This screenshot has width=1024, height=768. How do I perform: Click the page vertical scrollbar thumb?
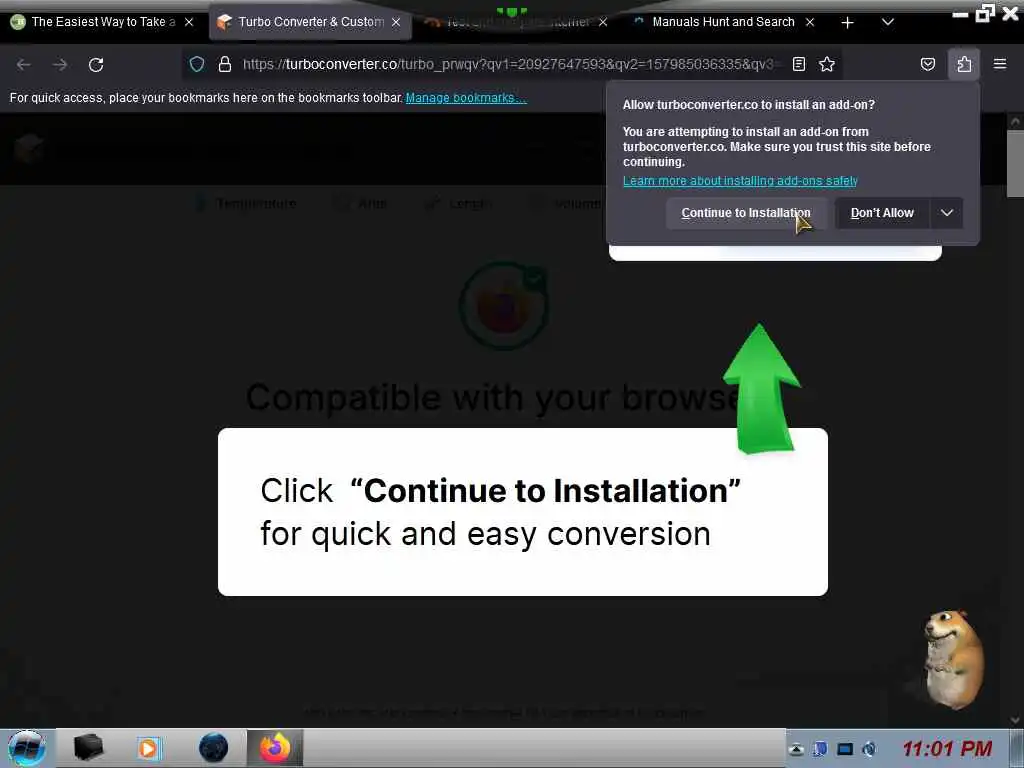click(x=1014, y=163)
